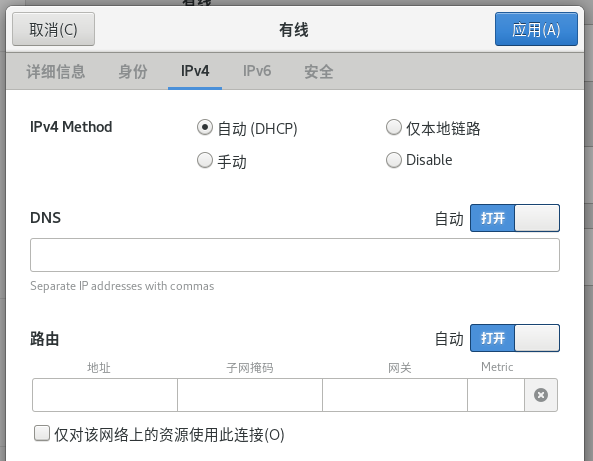This screenshot has height=461, width=593.
Task: Focus the DNS servers input field
Action: (295, 255)
